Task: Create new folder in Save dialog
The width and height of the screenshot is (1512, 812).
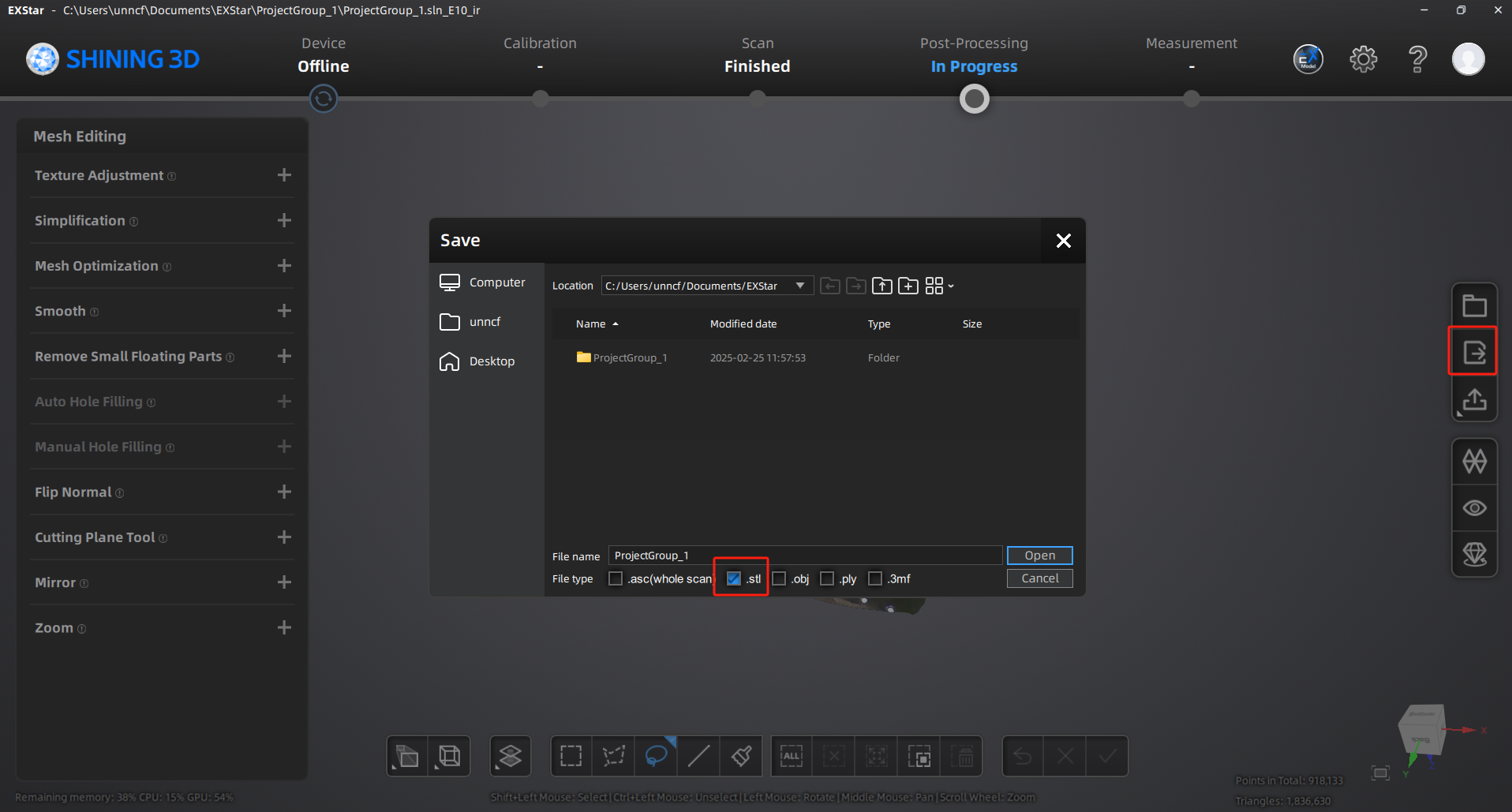Action: [908, 286]
